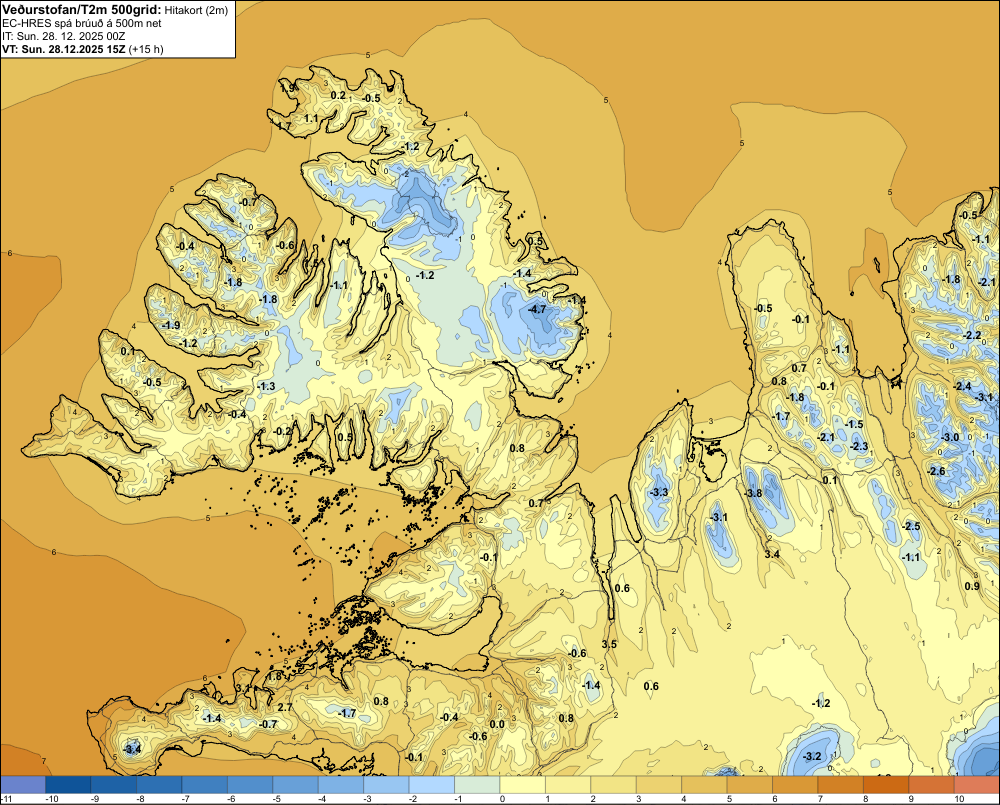Click the orange swatch between 8 and 9
The width and height of the screenshot is (1000, 805).
point(886,784)
